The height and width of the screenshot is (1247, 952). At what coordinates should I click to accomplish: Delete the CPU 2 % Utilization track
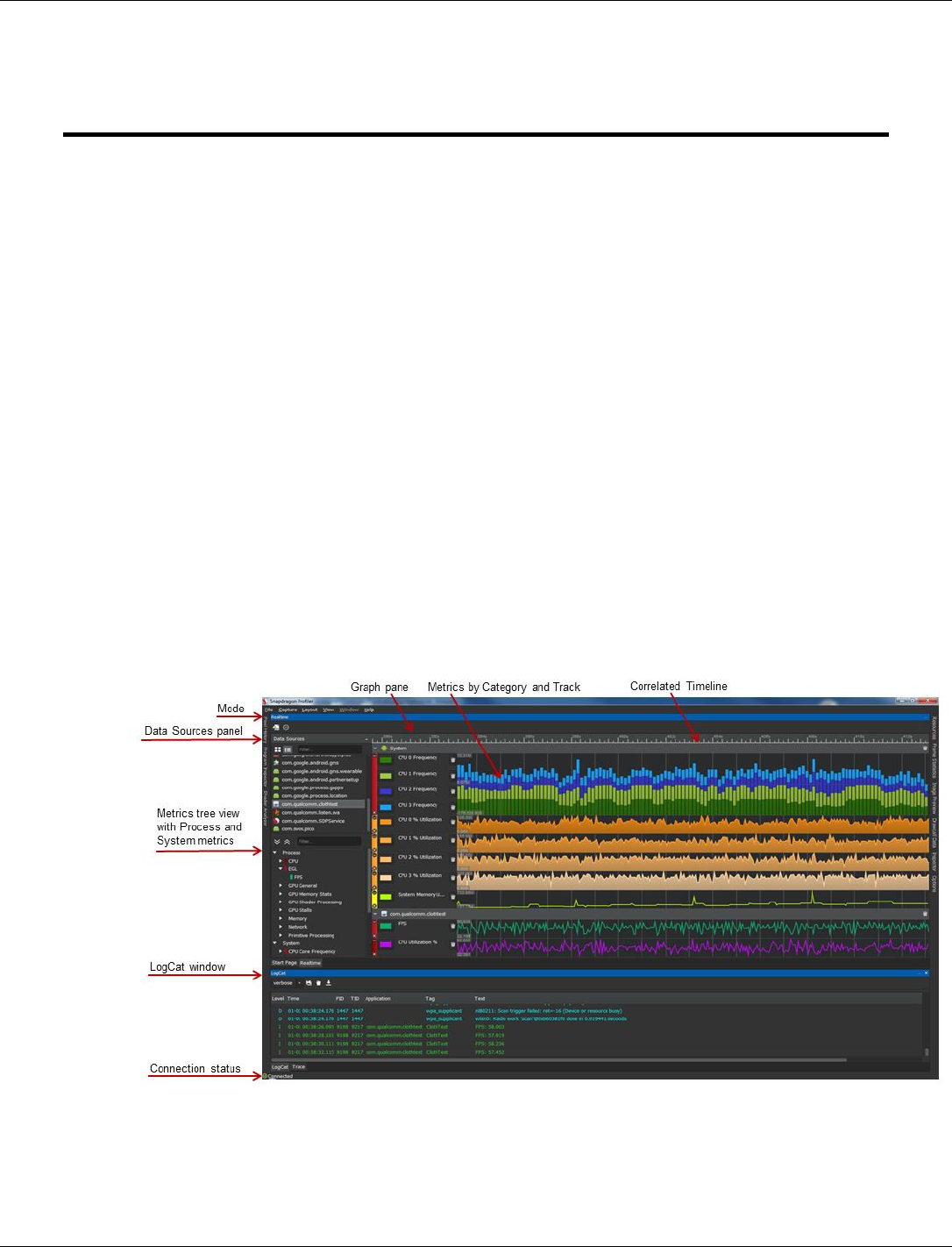(x=453, y=859)
